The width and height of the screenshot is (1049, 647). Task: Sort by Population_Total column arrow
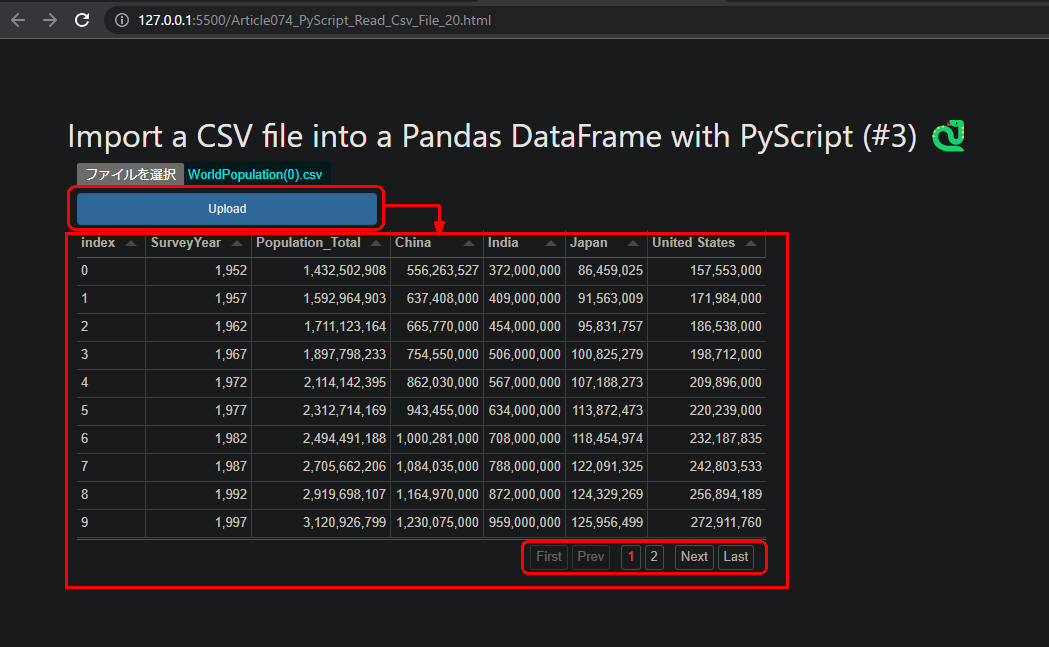(x=376, y=244)
